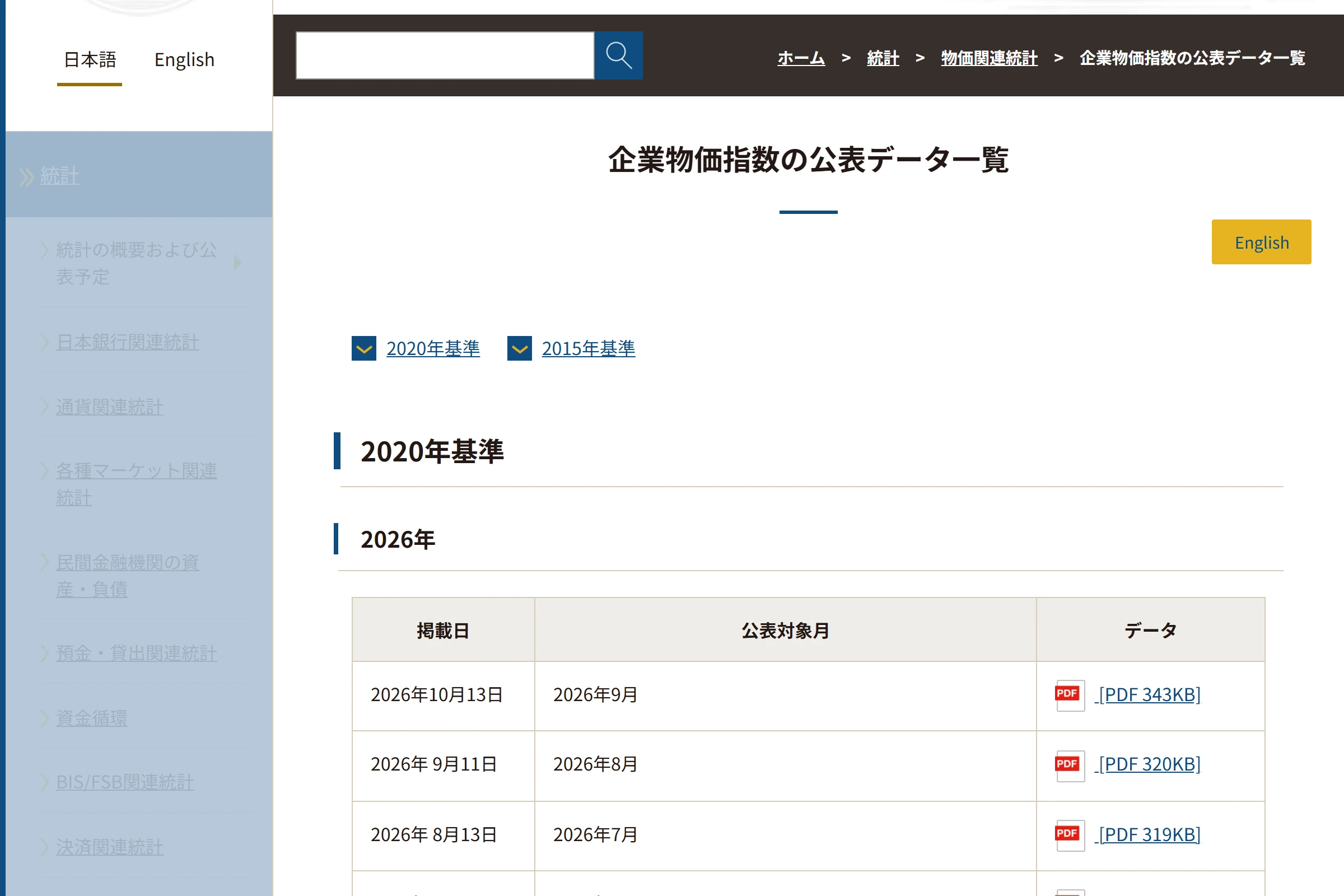
Task: Open 統計 in the breadcrumb
Action: pyautogui.click(x=883, y=58)
